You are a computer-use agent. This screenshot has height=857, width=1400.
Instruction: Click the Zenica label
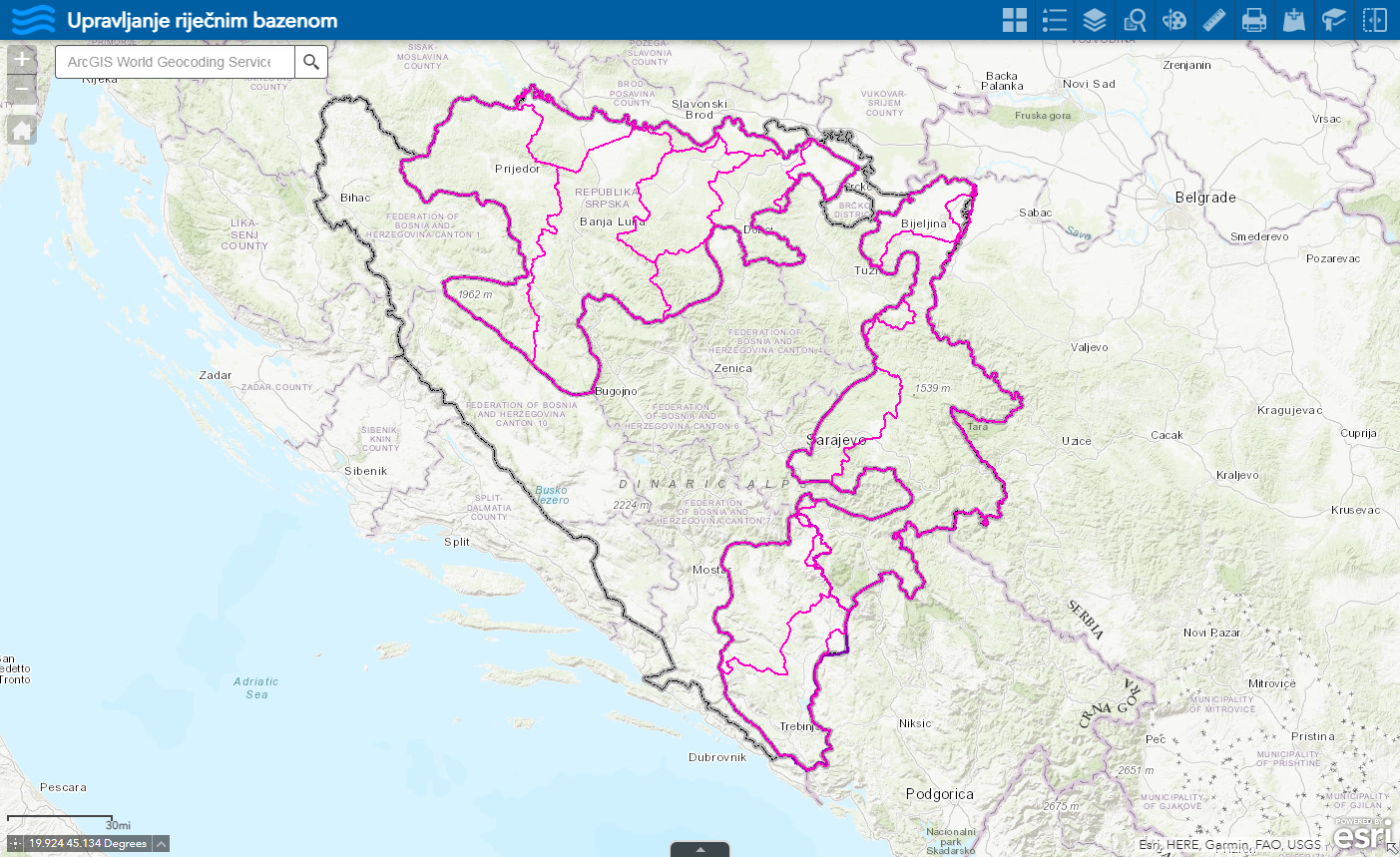(x=733, y=368)
